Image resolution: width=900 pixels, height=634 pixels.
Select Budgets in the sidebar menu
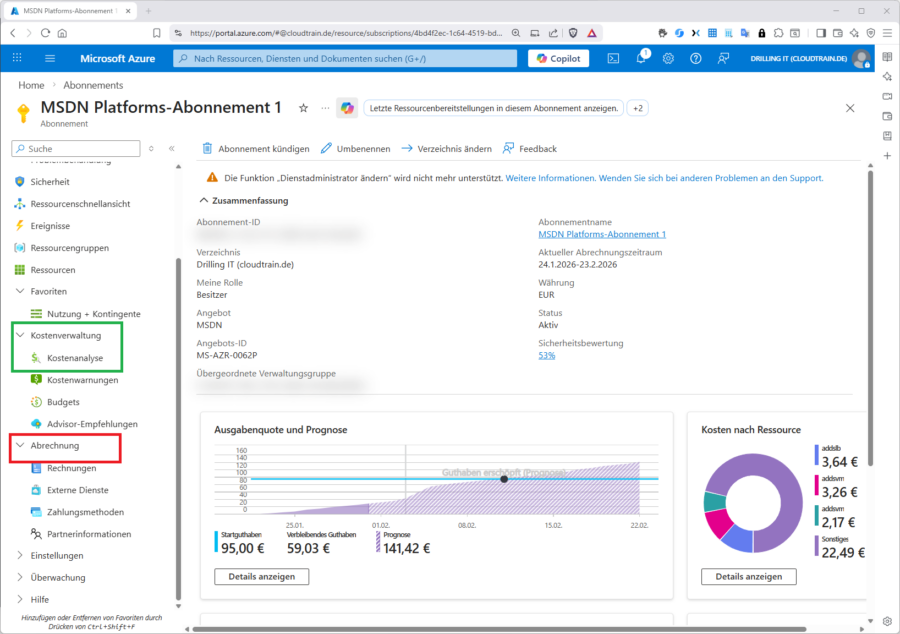coord(64,402)
